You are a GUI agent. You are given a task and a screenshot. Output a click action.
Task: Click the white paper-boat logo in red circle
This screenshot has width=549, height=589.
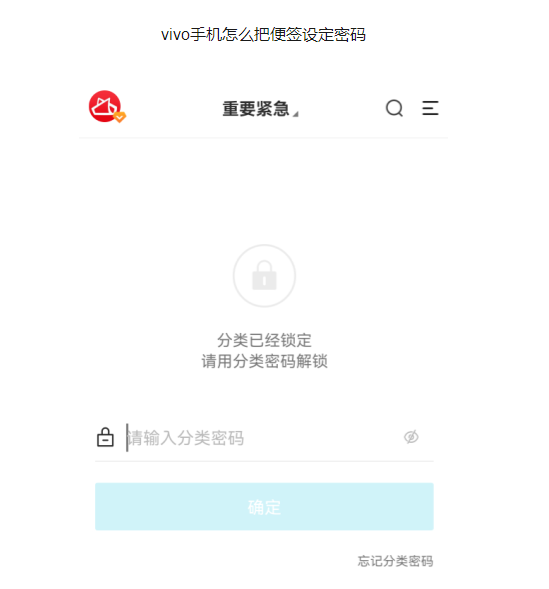pos(105,106)
